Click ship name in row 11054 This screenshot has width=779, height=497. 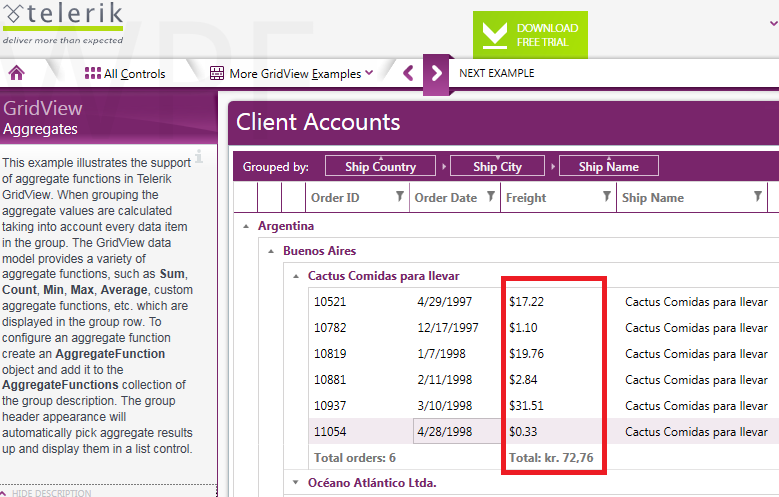(x=696, y=431)
